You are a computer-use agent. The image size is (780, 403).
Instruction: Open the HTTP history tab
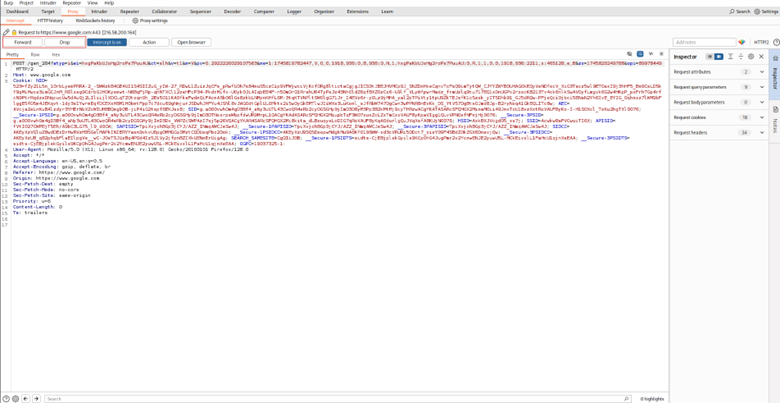(50, 20)
